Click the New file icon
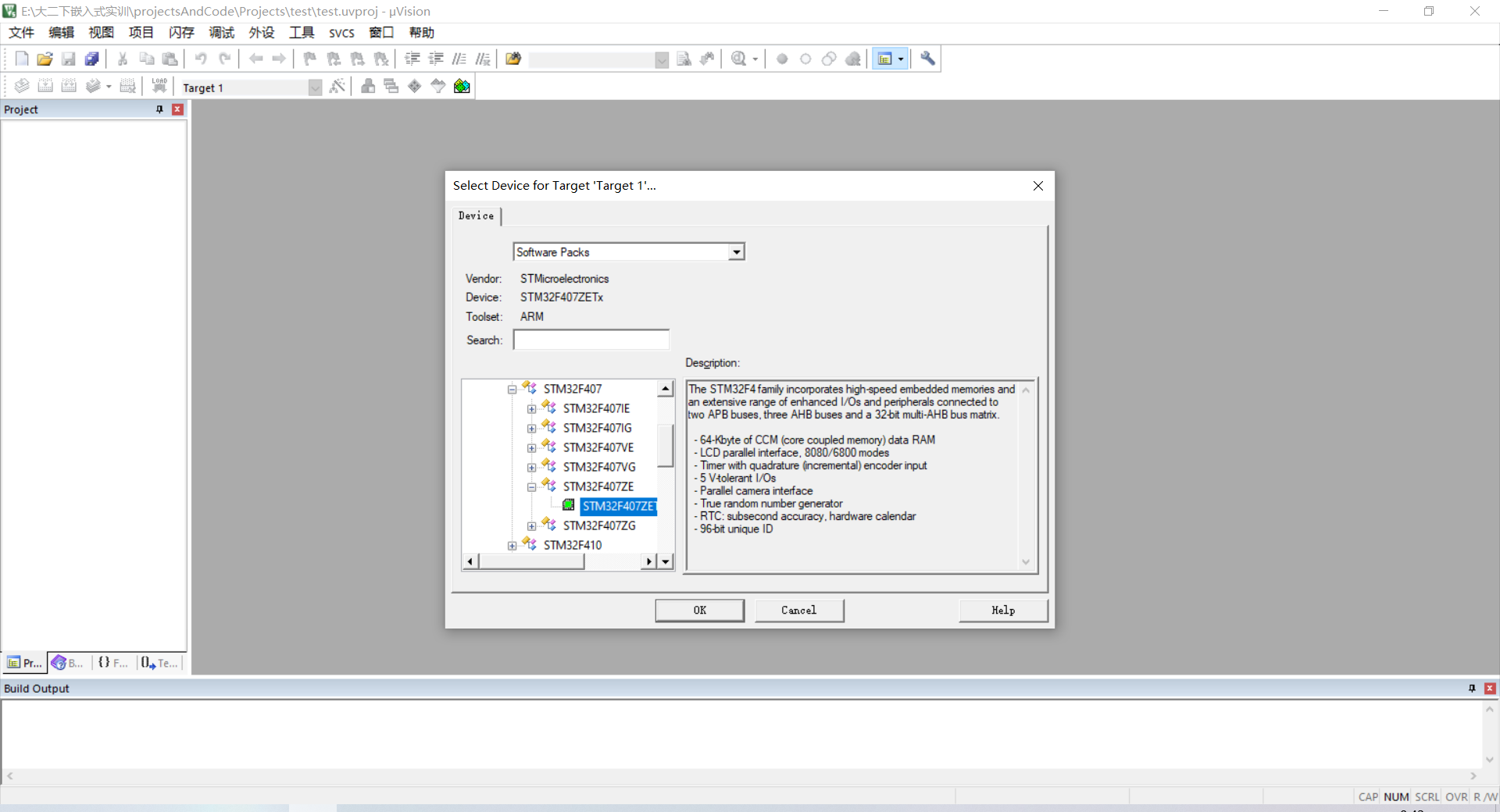 tap(22, 59)
